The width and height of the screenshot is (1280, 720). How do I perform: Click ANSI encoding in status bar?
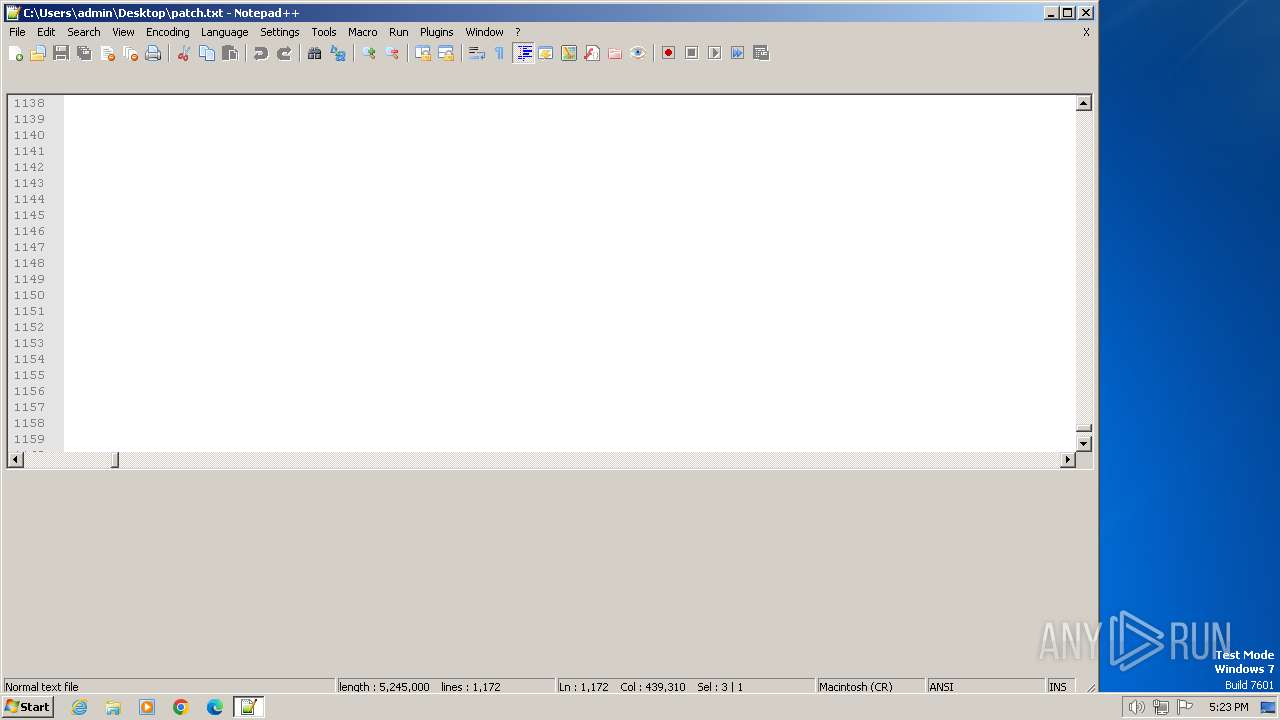pos(985,687)
